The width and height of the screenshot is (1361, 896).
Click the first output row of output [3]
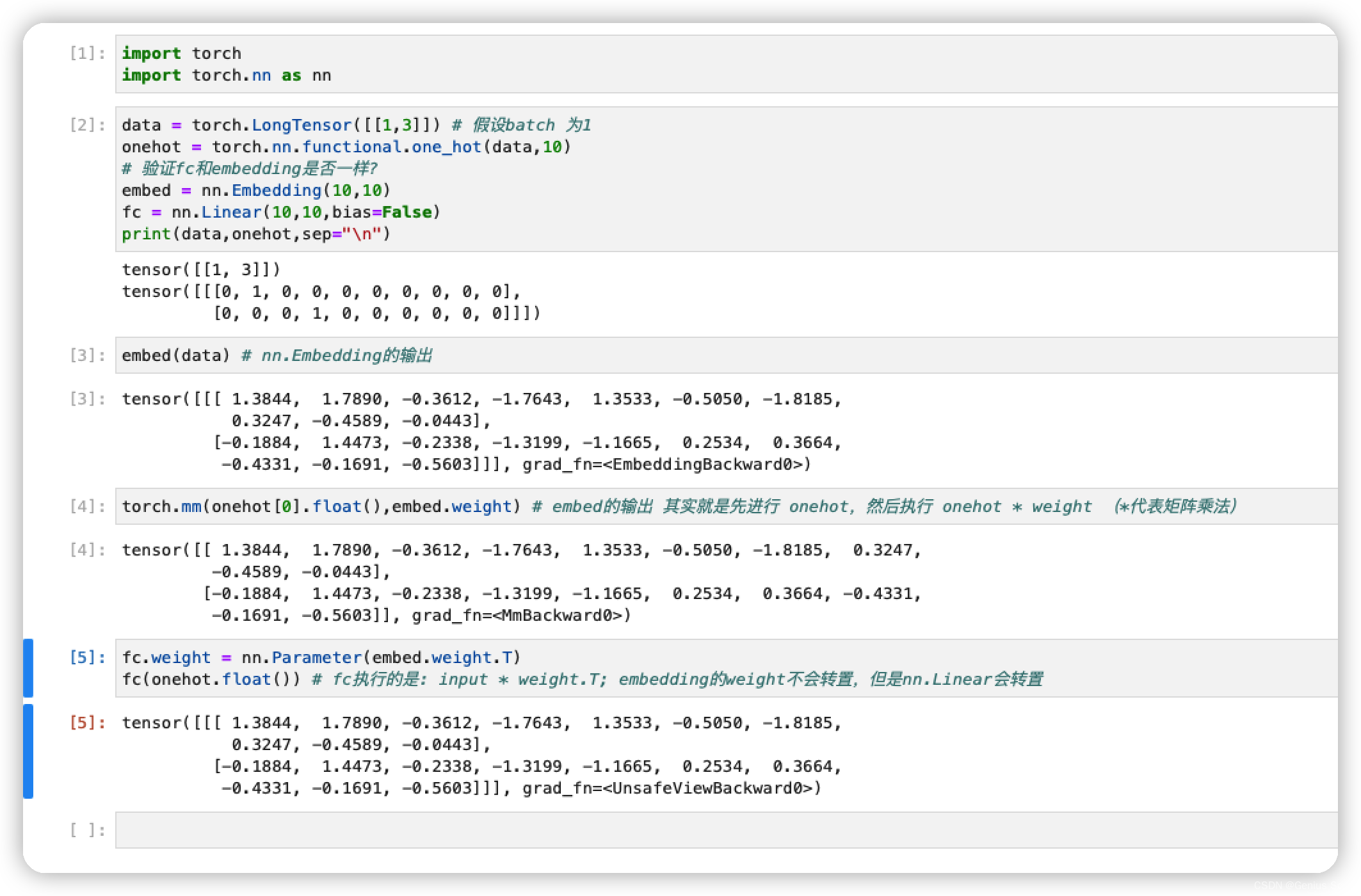pos(481,399)
